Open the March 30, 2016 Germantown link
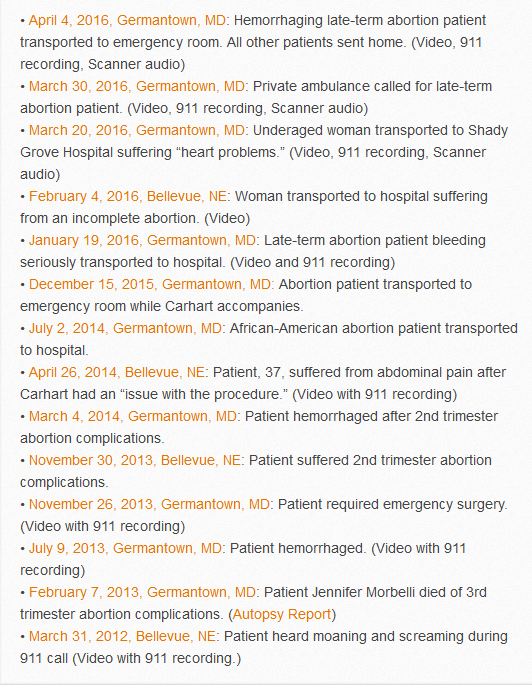The height and width of the screenshot is (690, 532). click(x=137, y=86)
